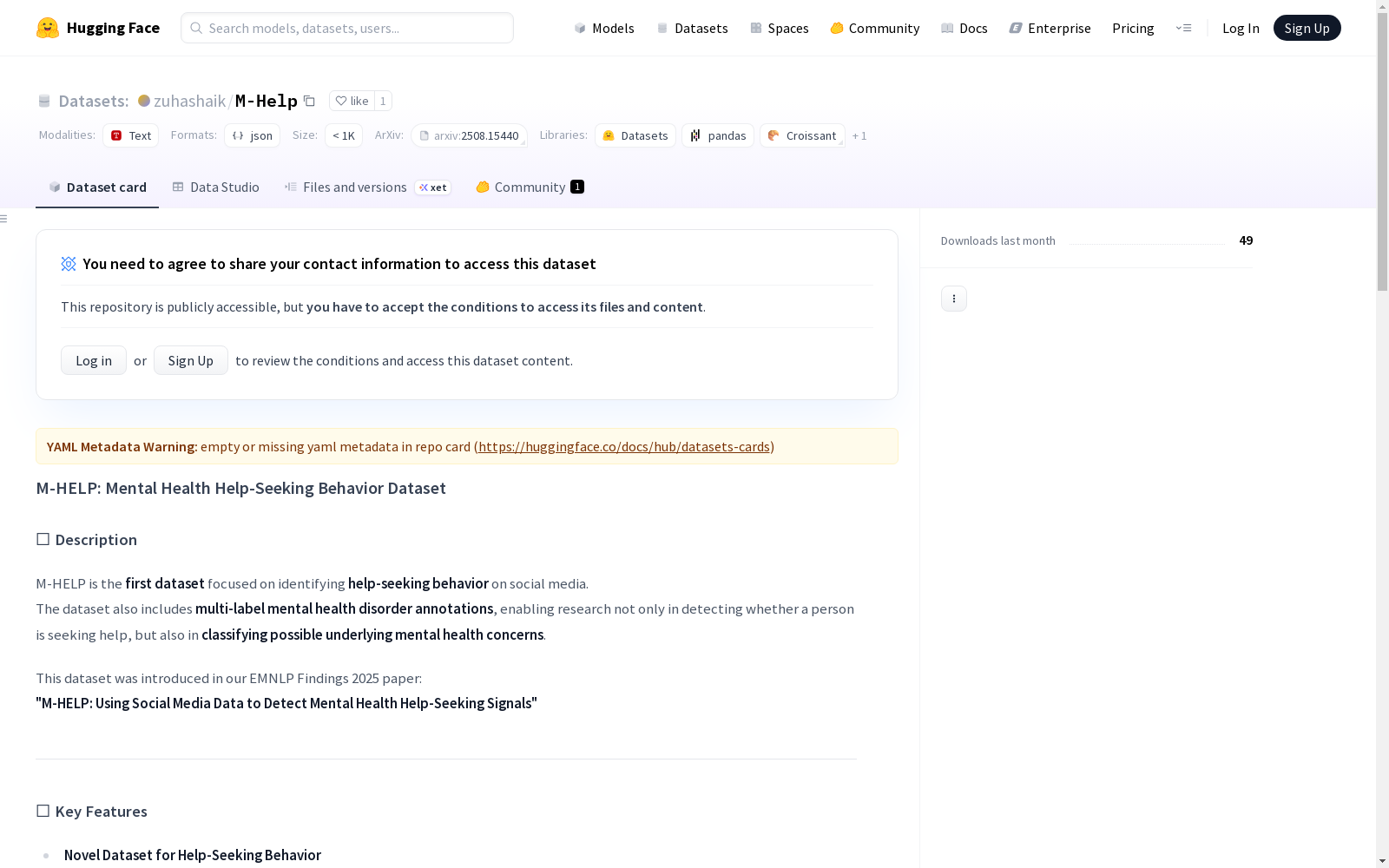Click the quoted EMNLP paper title text
The image size is (1389, 868).
[286, 703]
